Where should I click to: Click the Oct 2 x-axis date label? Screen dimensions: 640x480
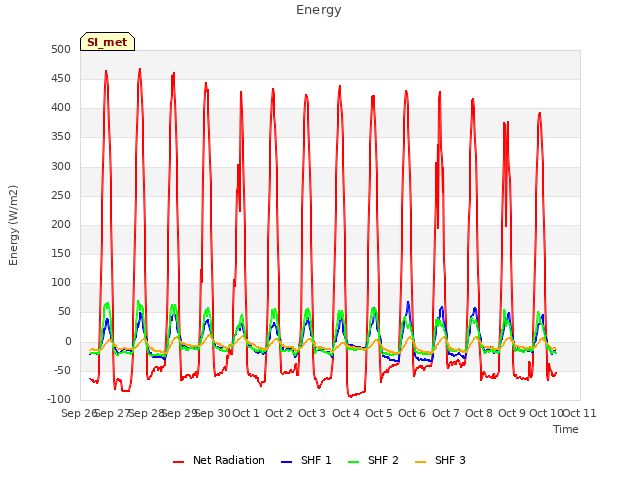pos(279,413)
